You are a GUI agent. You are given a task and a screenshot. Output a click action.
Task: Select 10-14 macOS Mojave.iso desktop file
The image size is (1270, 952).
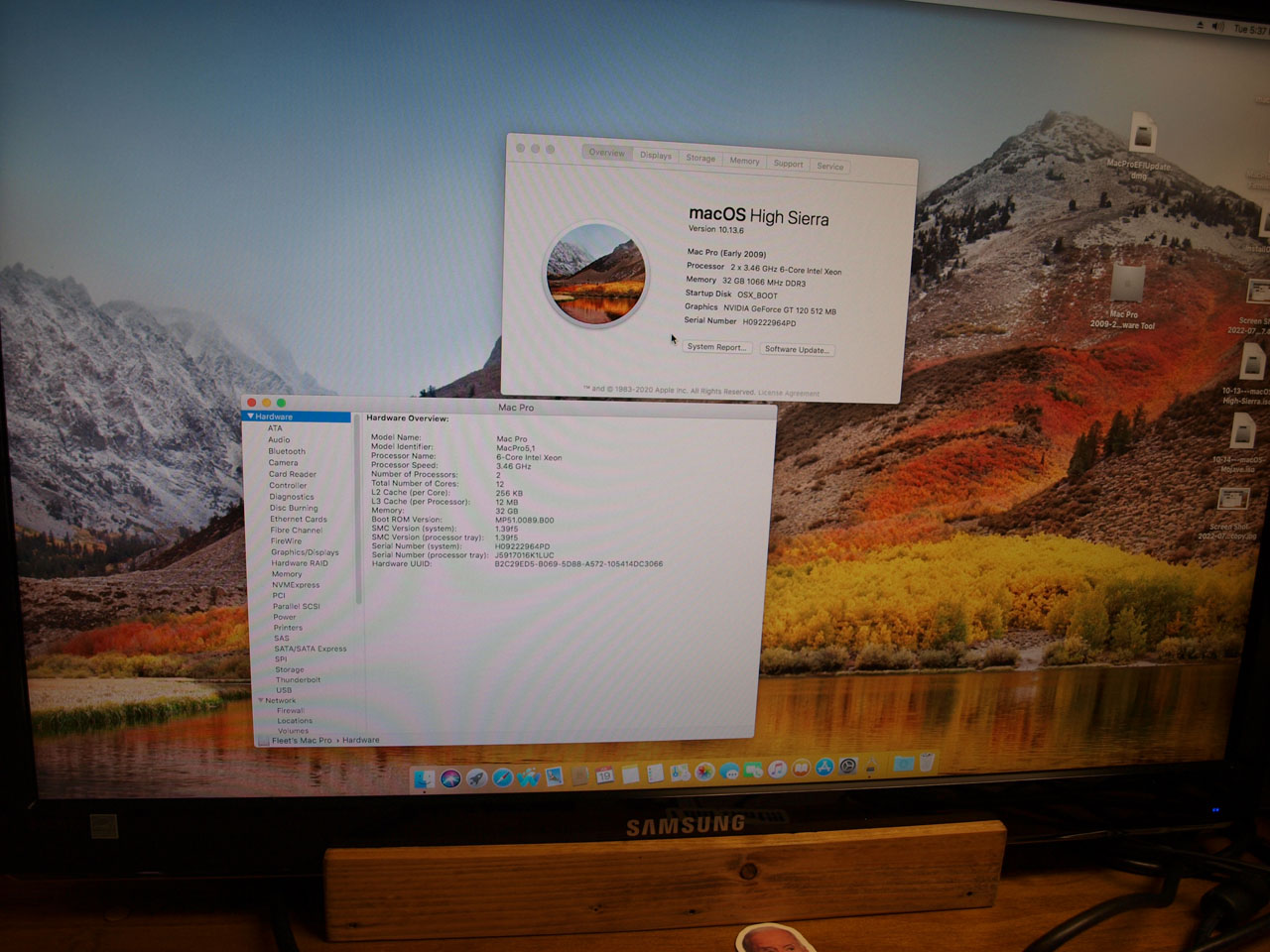1243,443
